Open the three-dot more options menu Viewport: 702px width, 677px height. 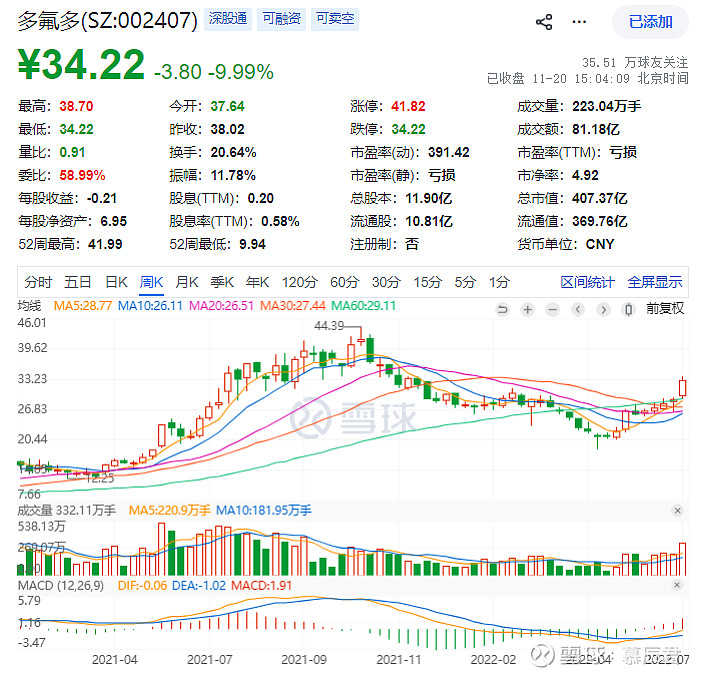(579, 22)
